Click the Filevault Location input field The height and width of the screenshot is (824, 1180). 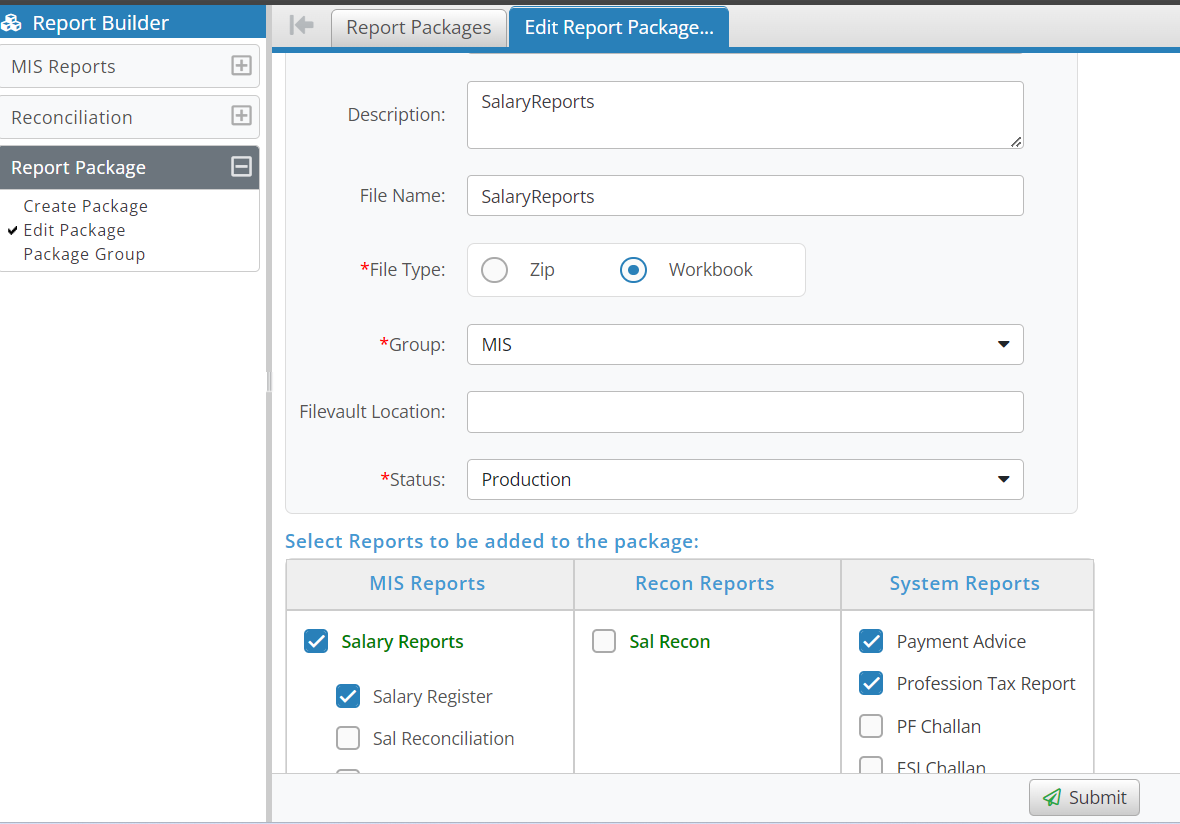point(744,412)
